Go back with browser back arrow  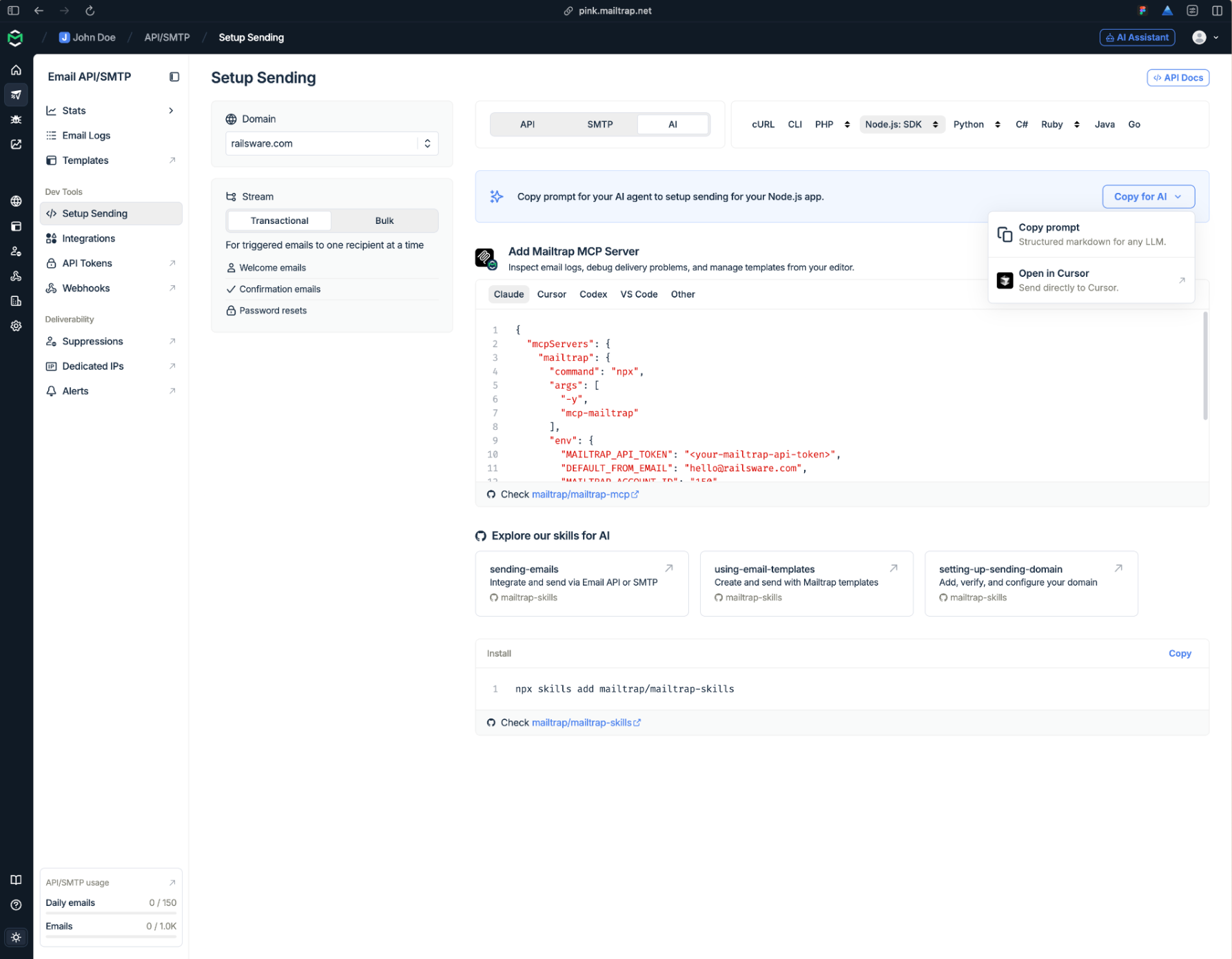[39, 10]
